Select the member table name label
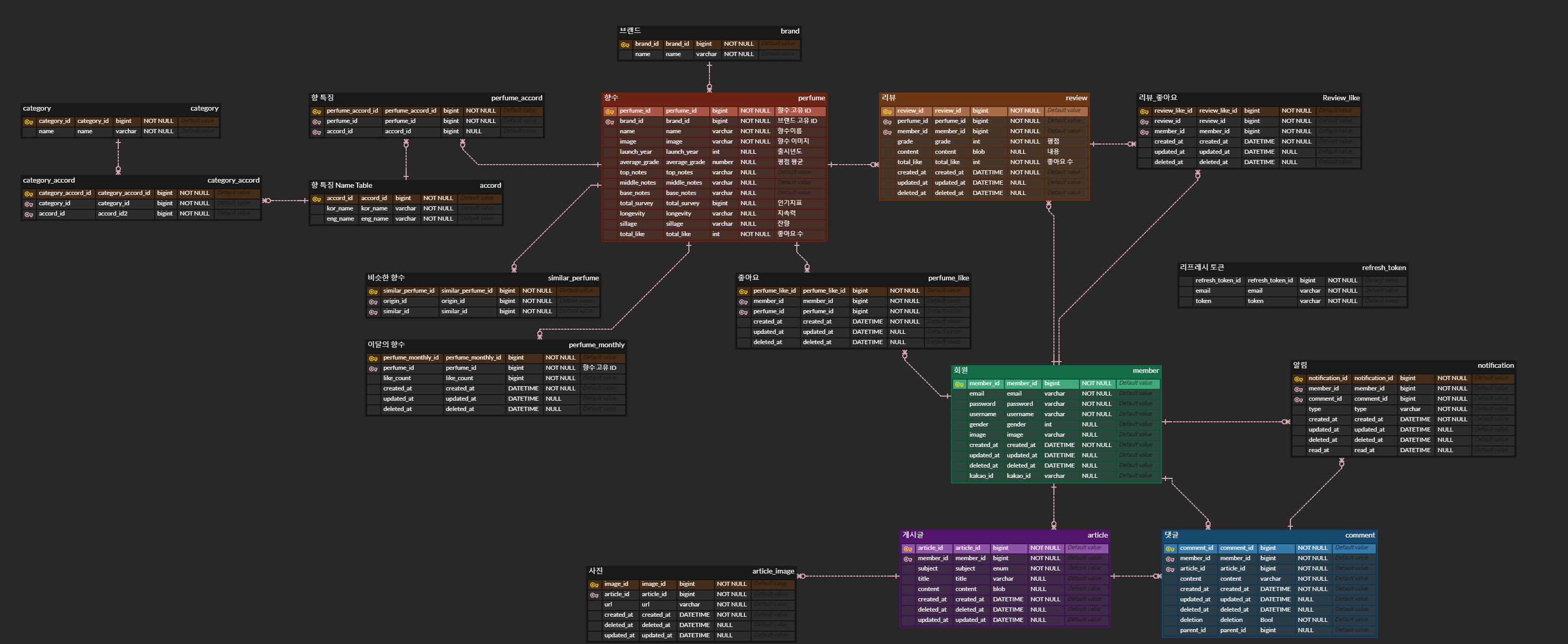This screenshot has height=644, width=1568. [x=1145, y=370]
